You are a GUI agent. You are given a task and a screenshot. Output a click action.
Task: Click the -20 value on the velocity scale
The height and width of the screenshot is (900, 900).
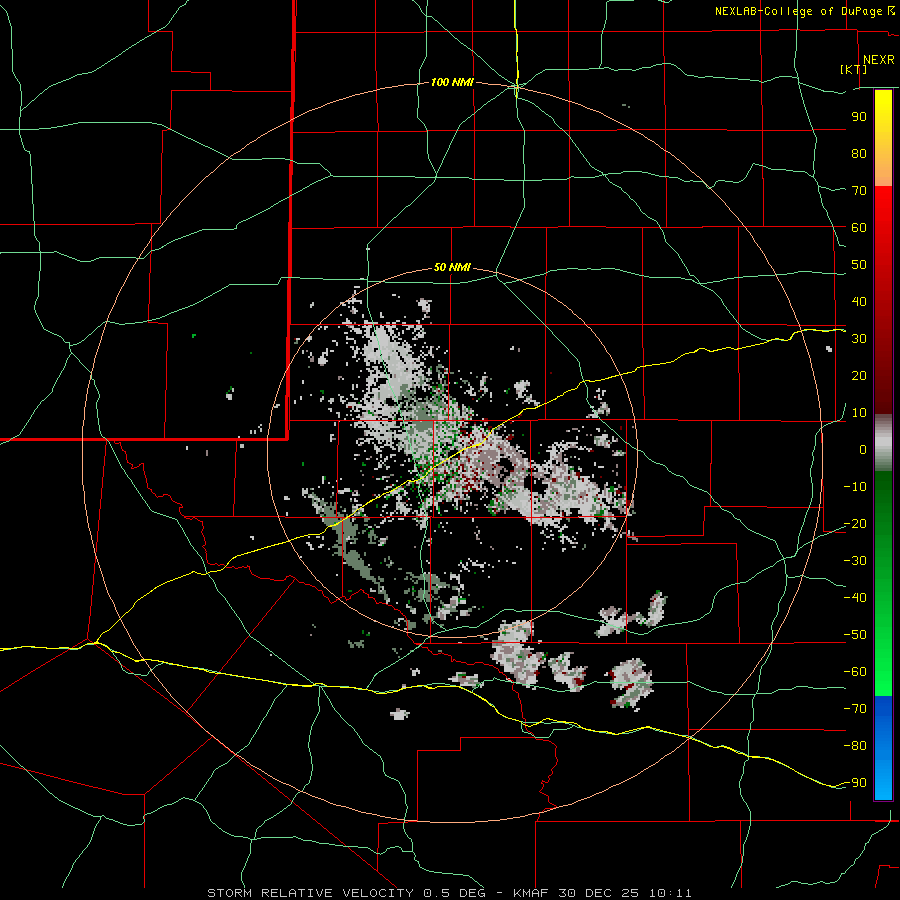click(x=855, y=523)
